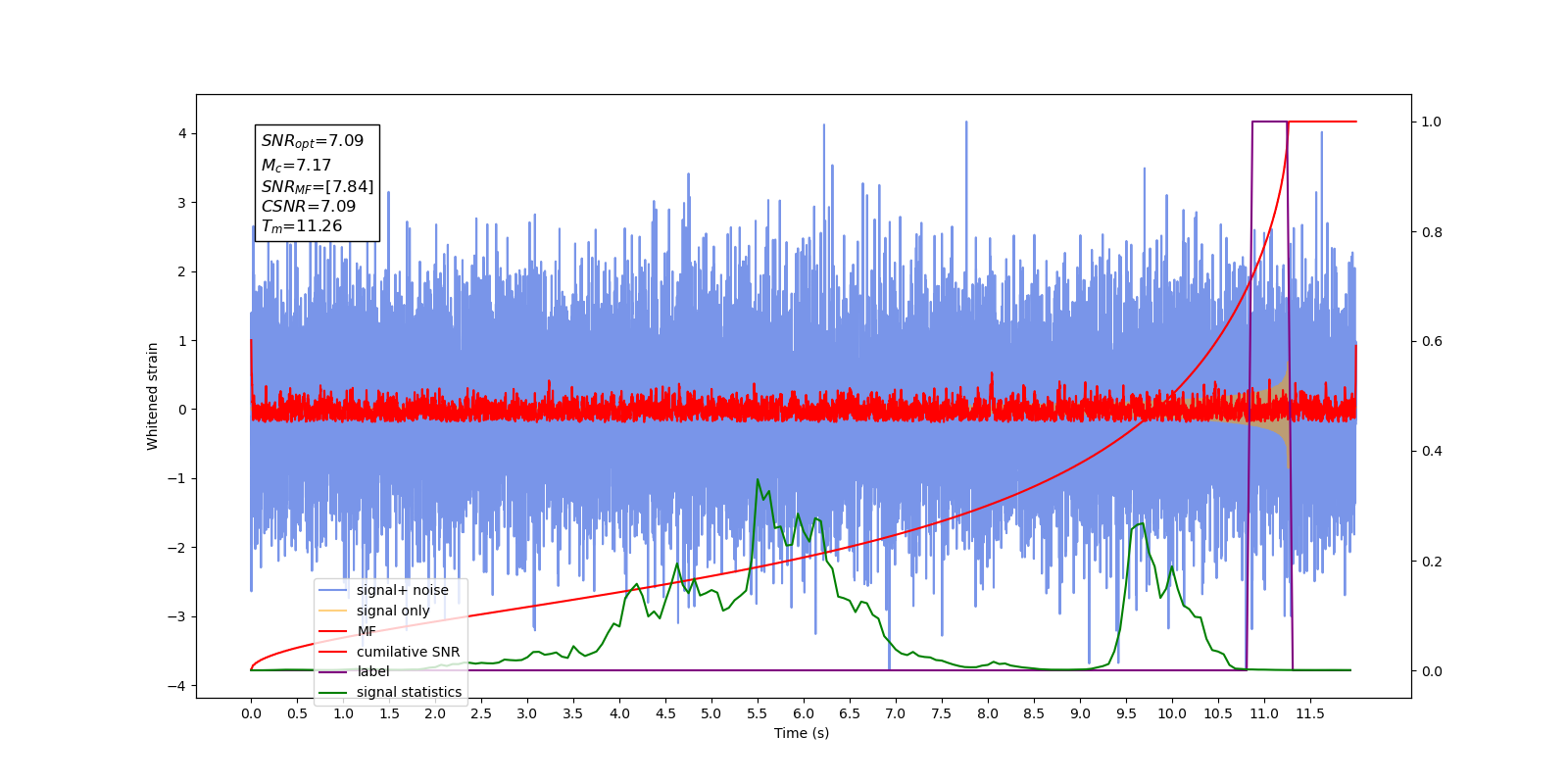
Task: Click the 5.5 tick on time axis
Action: click(x=758, y=713)
